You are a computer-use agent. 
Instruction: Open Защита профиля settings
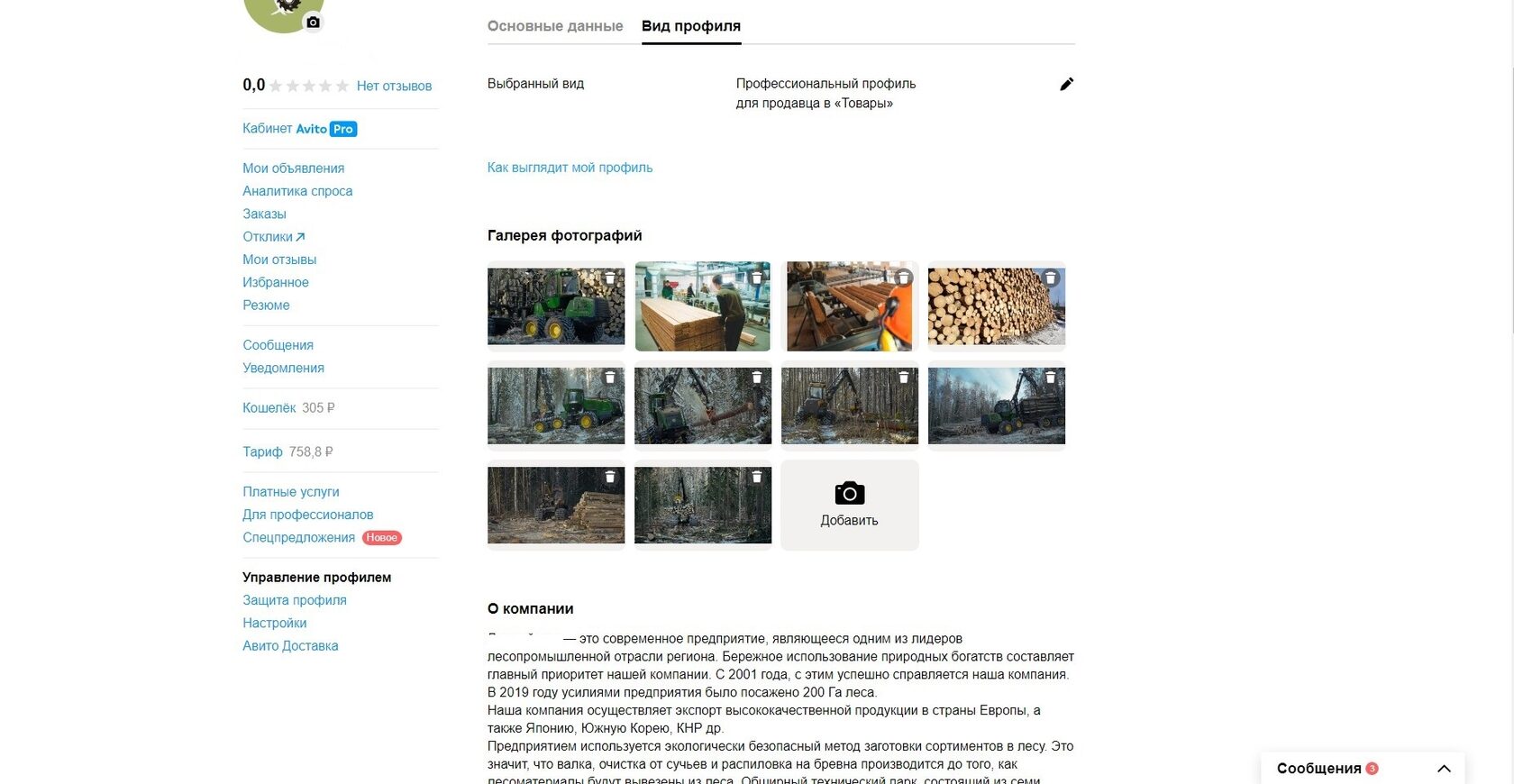click(295, 600)
